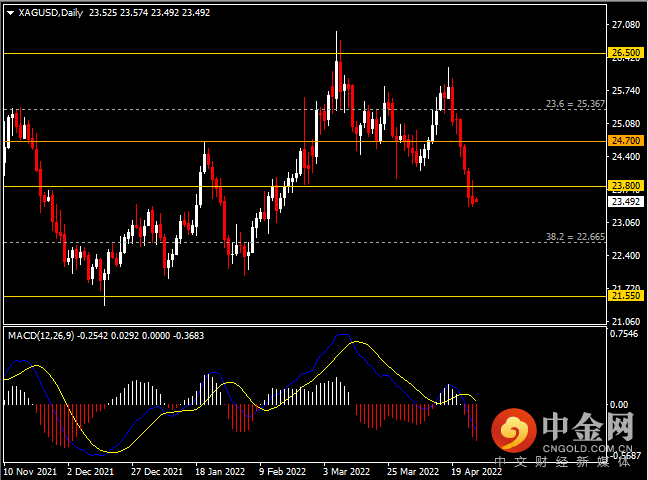Click the 9 Feb 2022 date label
The height and width of the screenshot is (480, 648).
[283, 472]
